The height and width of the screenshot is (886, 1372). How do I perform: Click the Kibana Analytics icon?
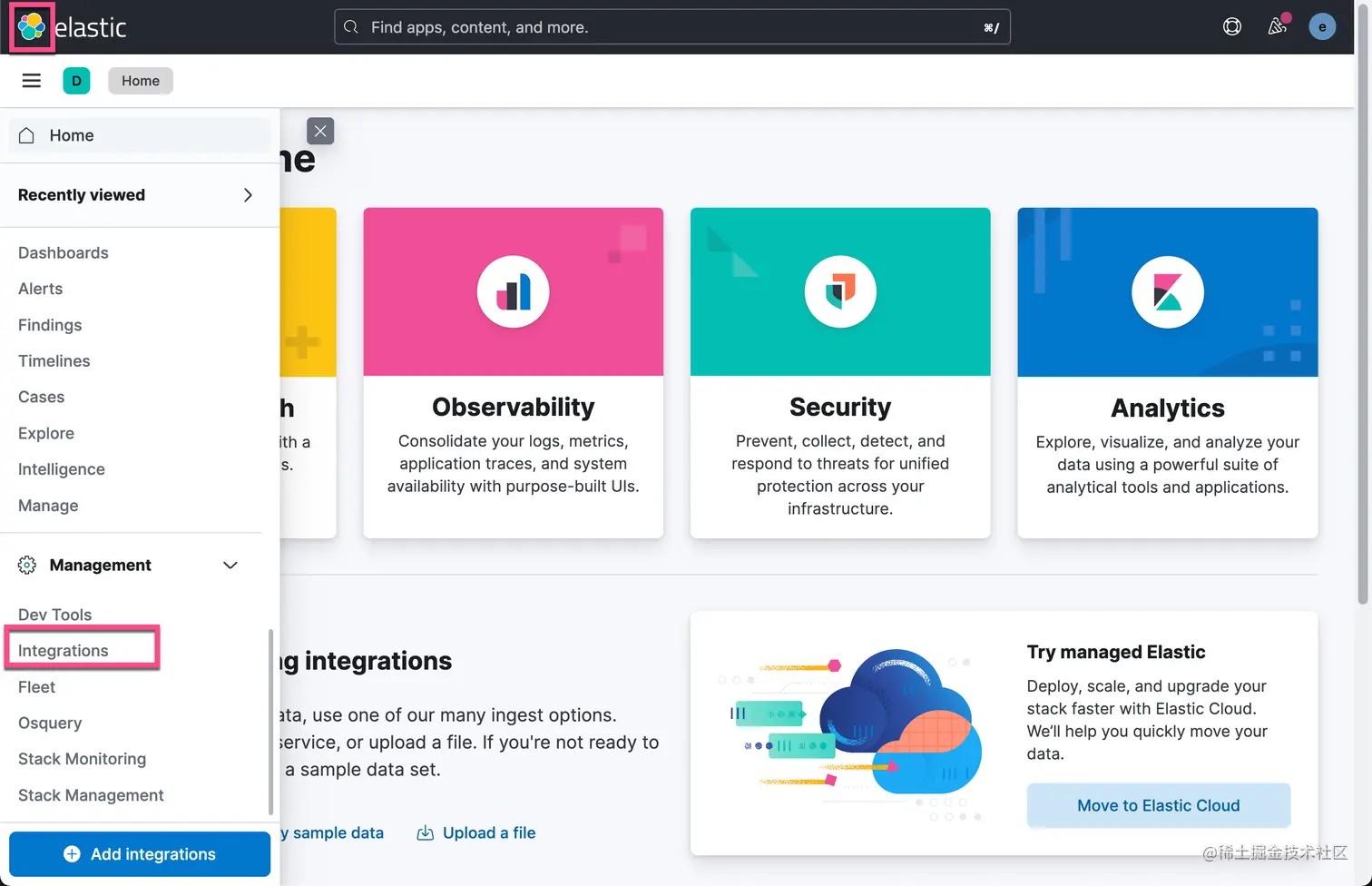1168,292
